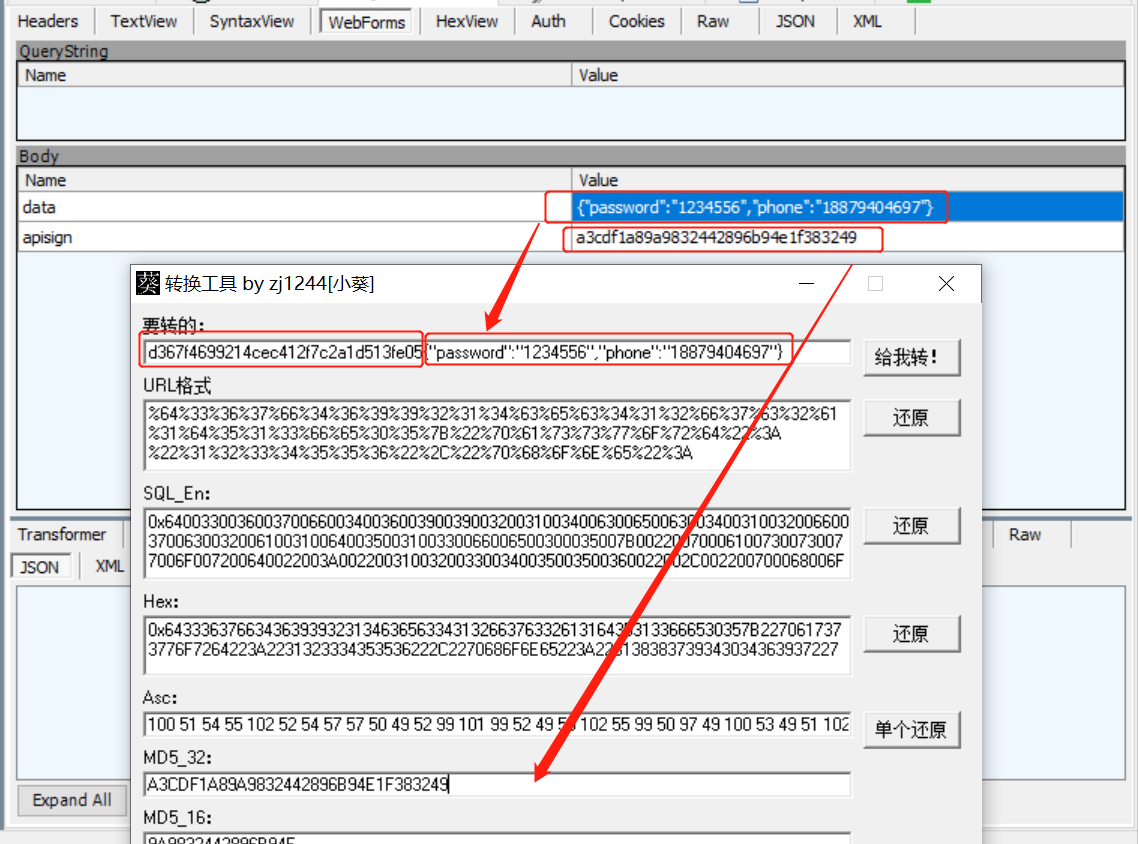Minimize the 转换工具 window
Screen dimensions: 1138x844
[x=806, y=284]
